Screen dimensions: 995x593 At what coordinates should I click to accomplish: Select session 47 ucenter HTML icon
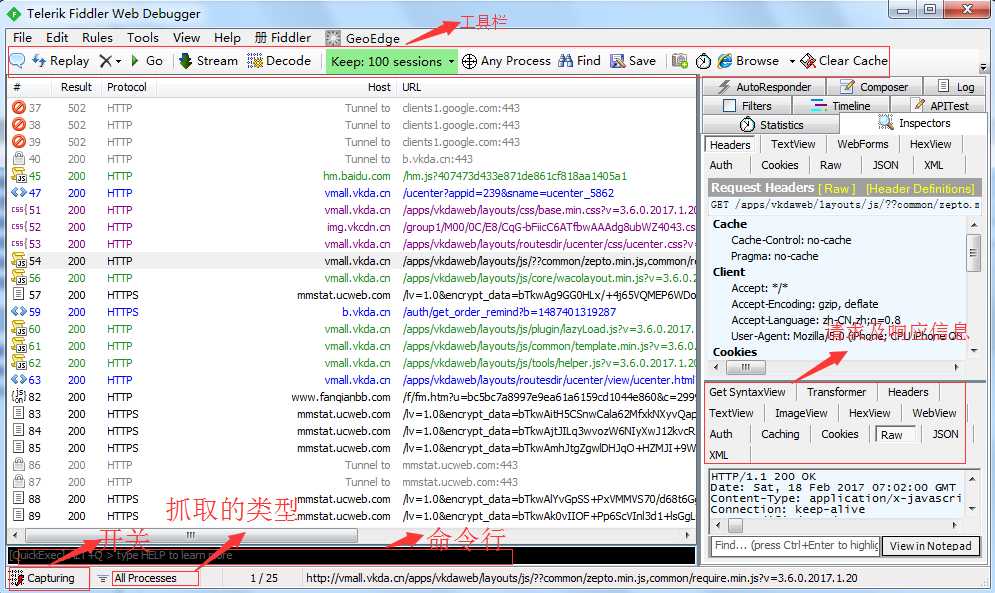click(18, 193)
